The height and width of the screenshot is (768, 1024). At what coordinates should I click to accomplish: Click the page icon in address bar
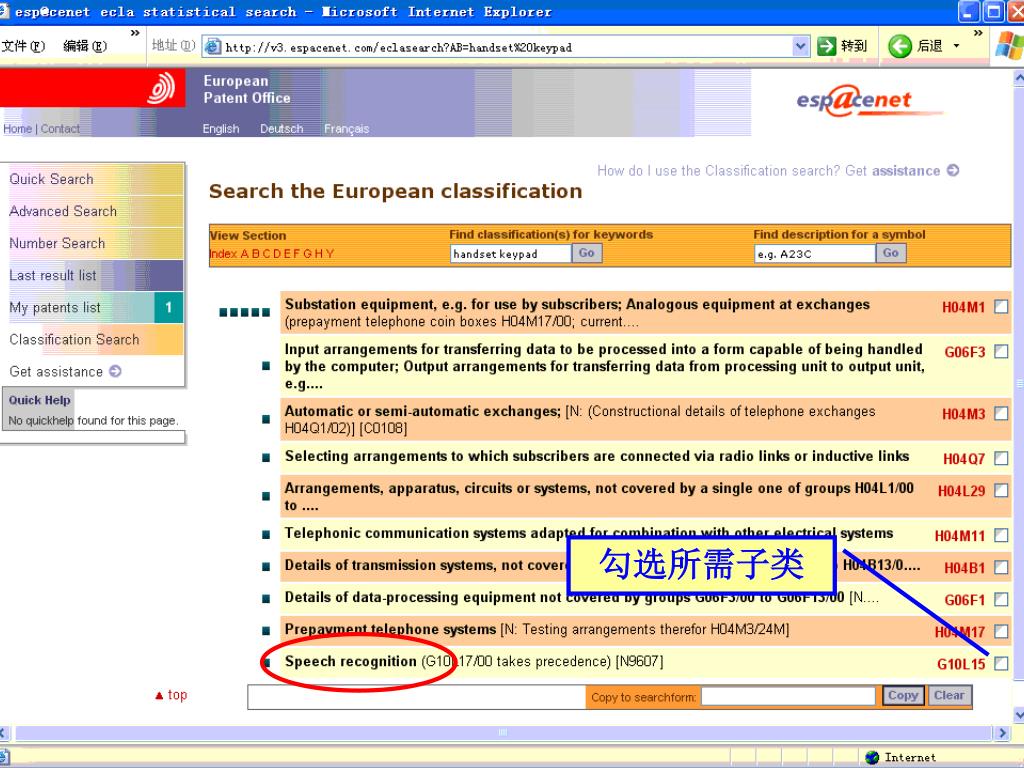pos(212,46)
